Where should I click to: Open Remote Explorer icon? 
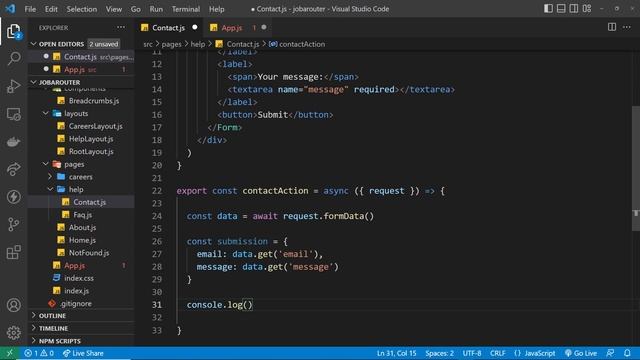pos(13,114)
